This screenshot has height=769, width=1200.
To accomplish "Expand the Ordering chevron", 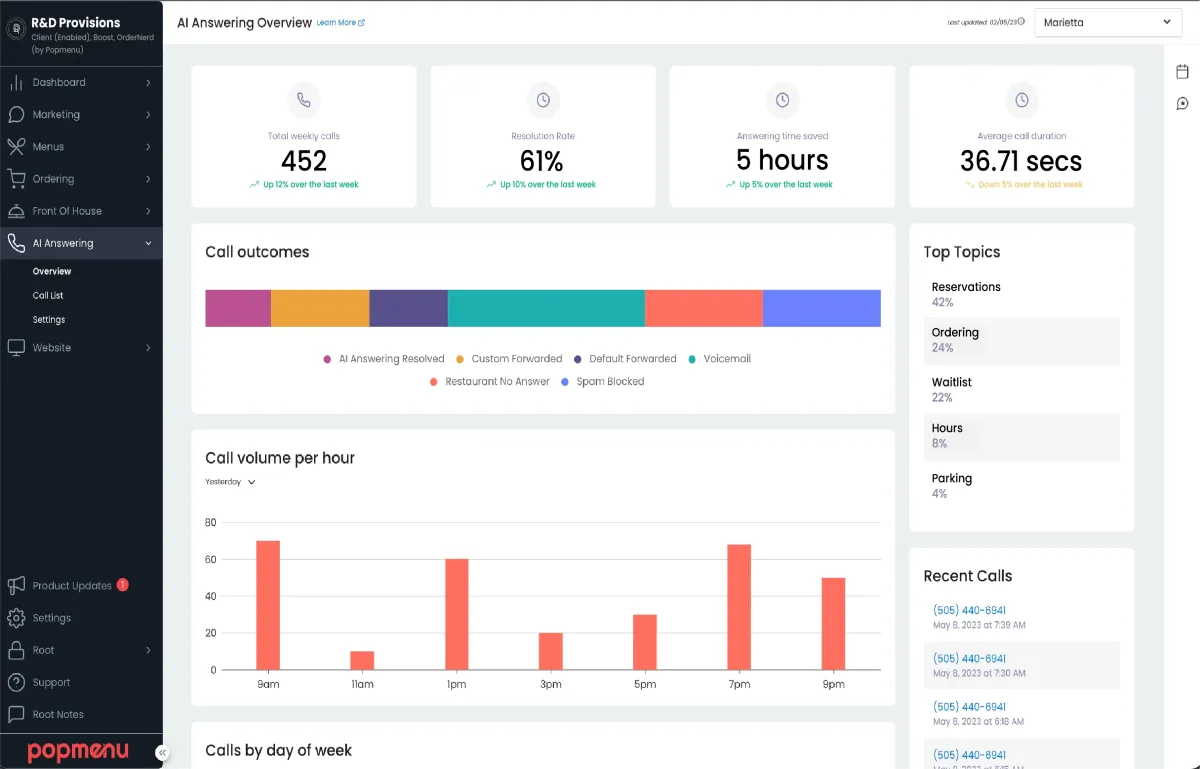I will coord(148,179).
